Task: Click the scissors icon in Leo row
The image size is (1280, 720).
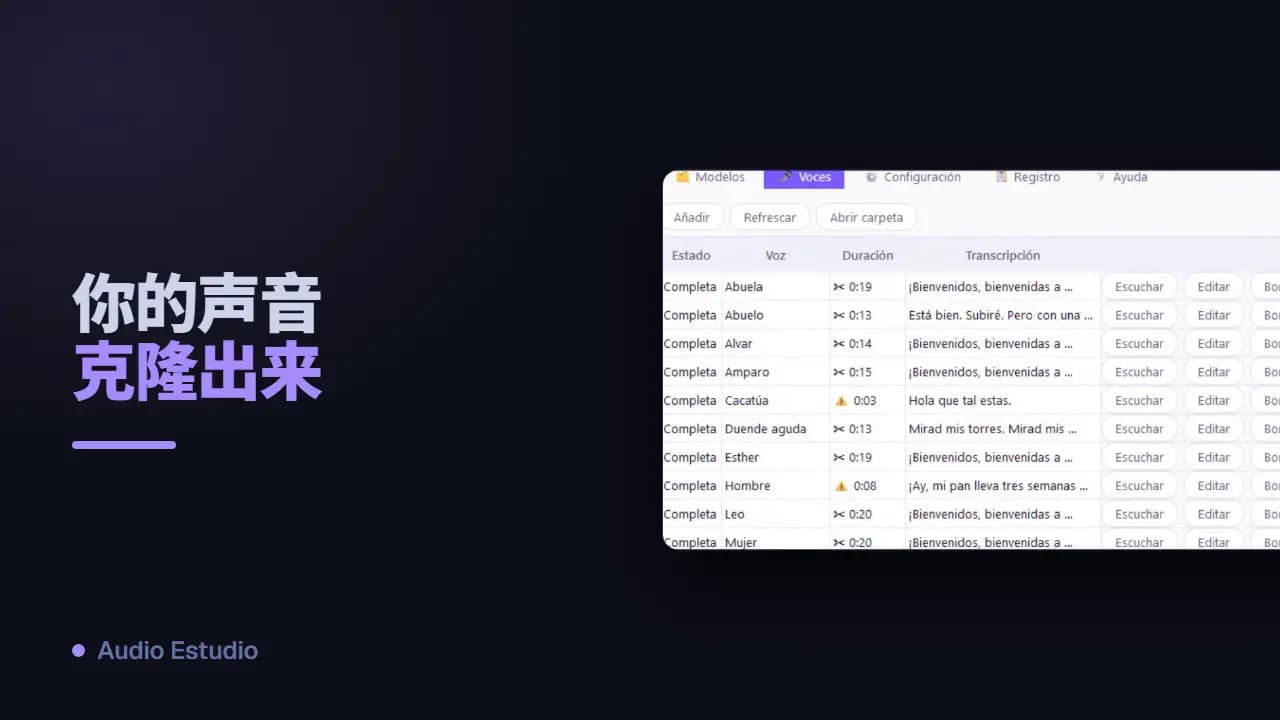Action: click(x=839, y=515)
